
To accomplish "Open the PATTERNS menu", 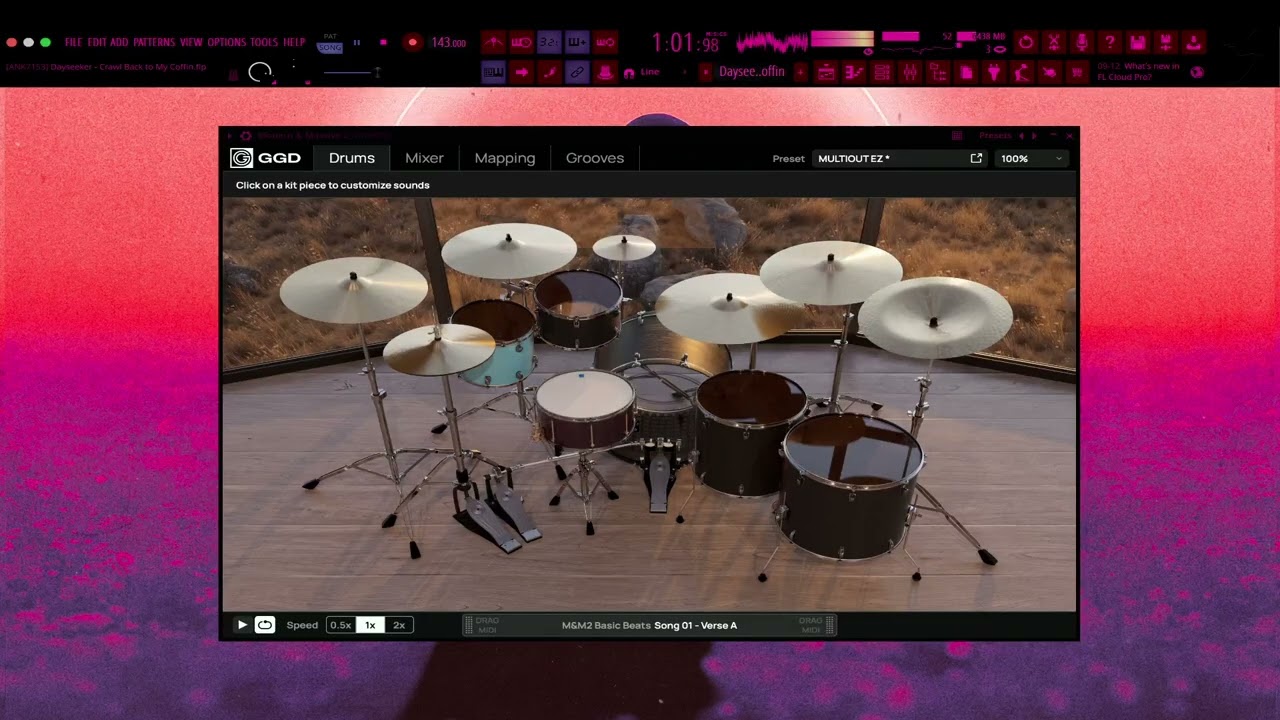I will (x=154, y=42).
